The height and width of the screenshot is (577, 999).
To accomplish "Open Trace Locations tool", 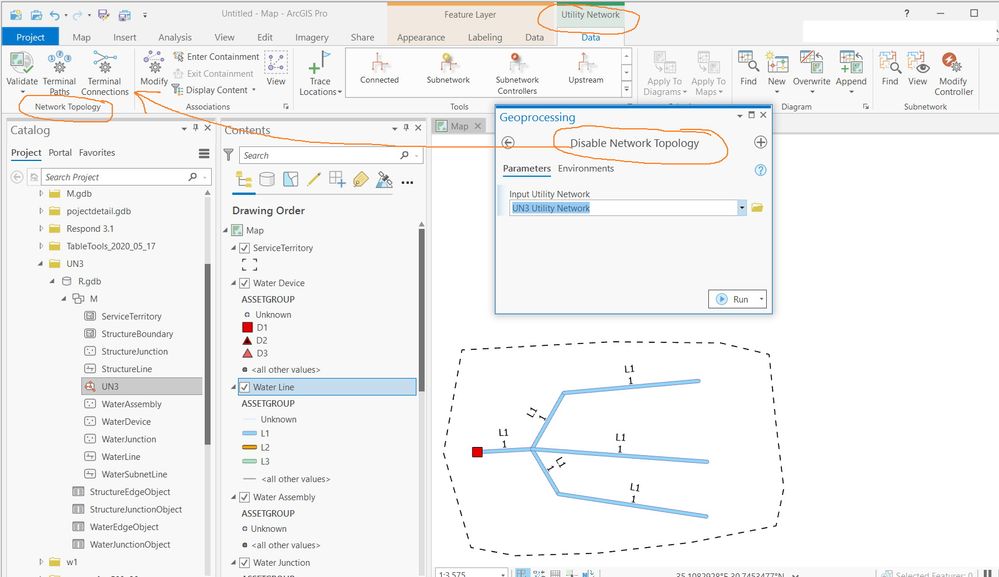I will 320,73.
